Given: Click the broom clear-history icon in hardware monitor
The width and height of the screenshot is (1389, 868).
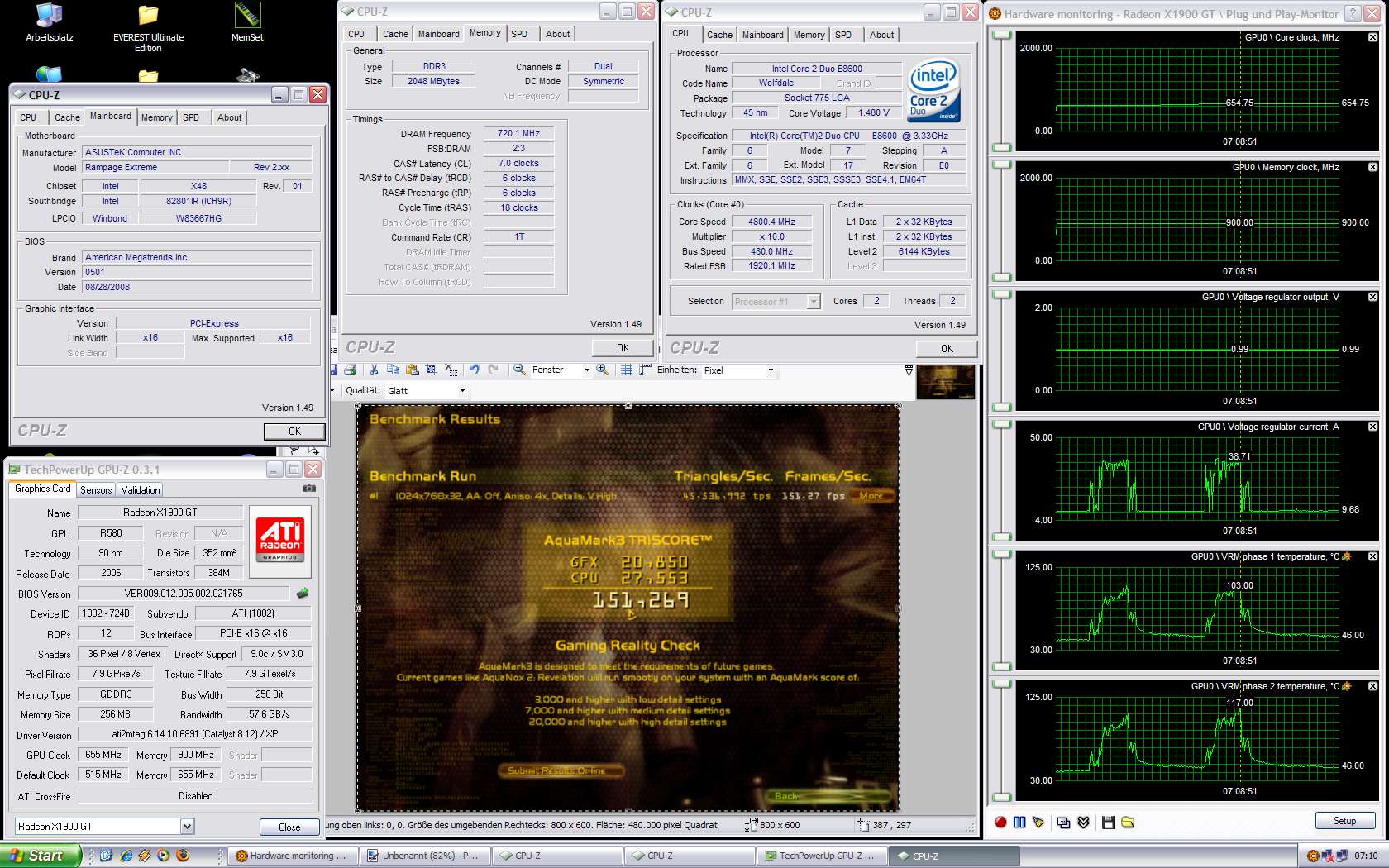Looking at the screenshot, I should click(x=1038, y=822).
